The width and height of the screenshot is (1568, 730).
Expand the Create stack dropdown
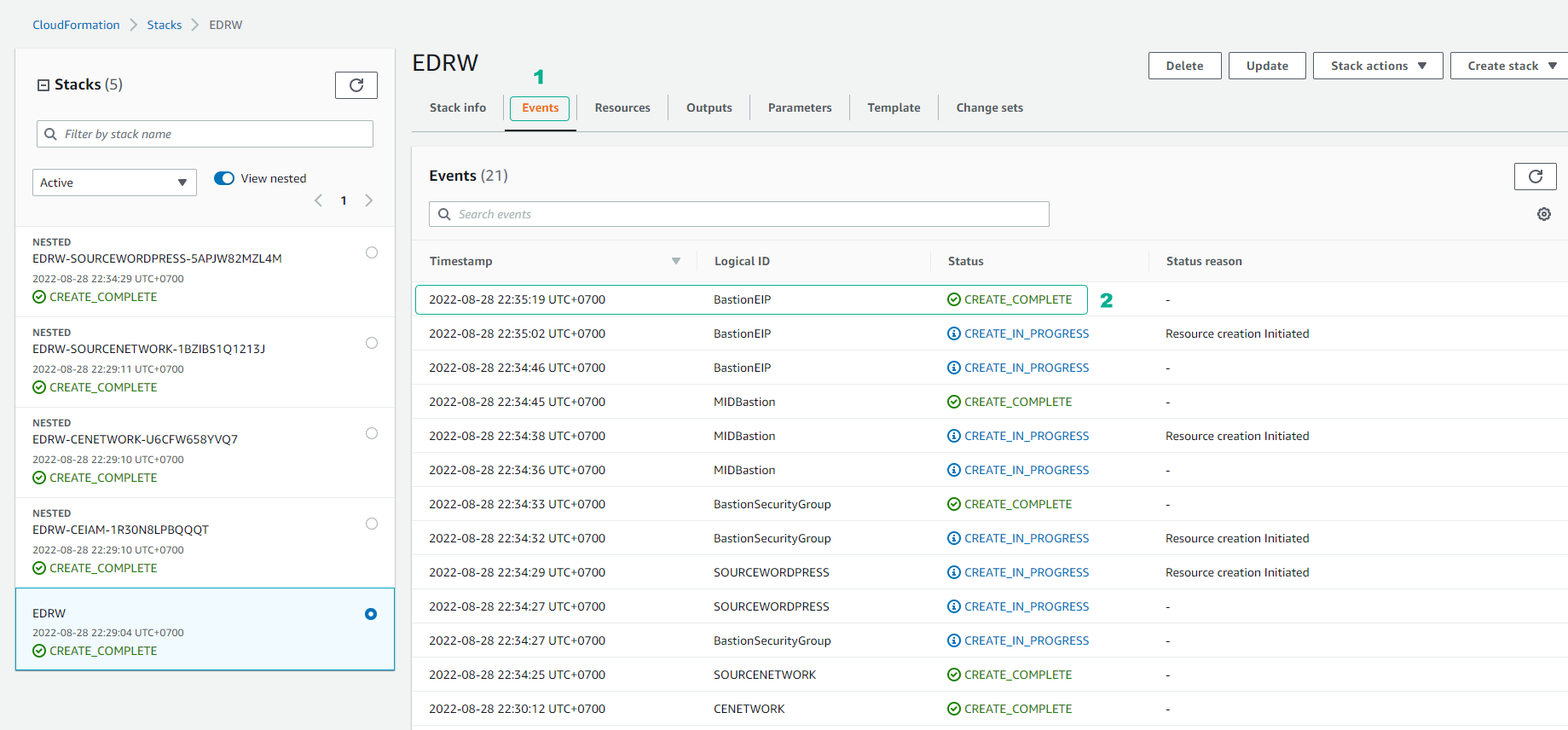1511,66
